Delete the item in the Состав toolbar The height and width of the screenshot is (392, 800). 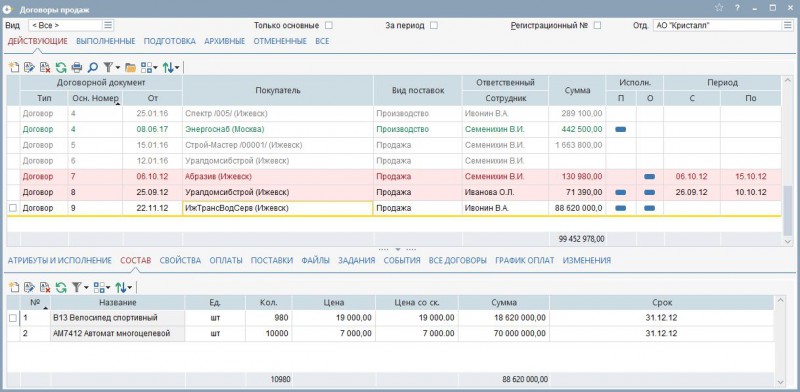tap(45, 287)
